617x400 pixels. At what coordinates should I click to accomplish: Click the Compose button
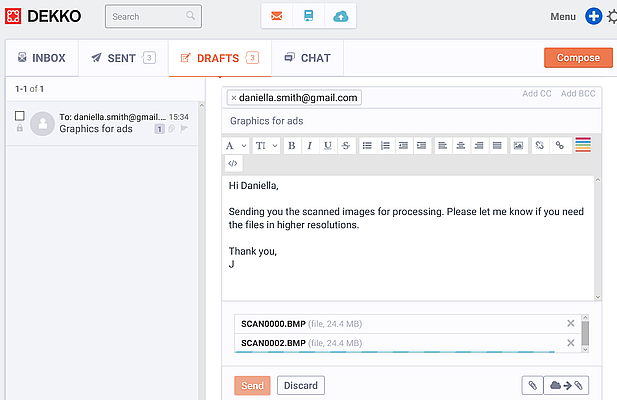tap(578, 58)
